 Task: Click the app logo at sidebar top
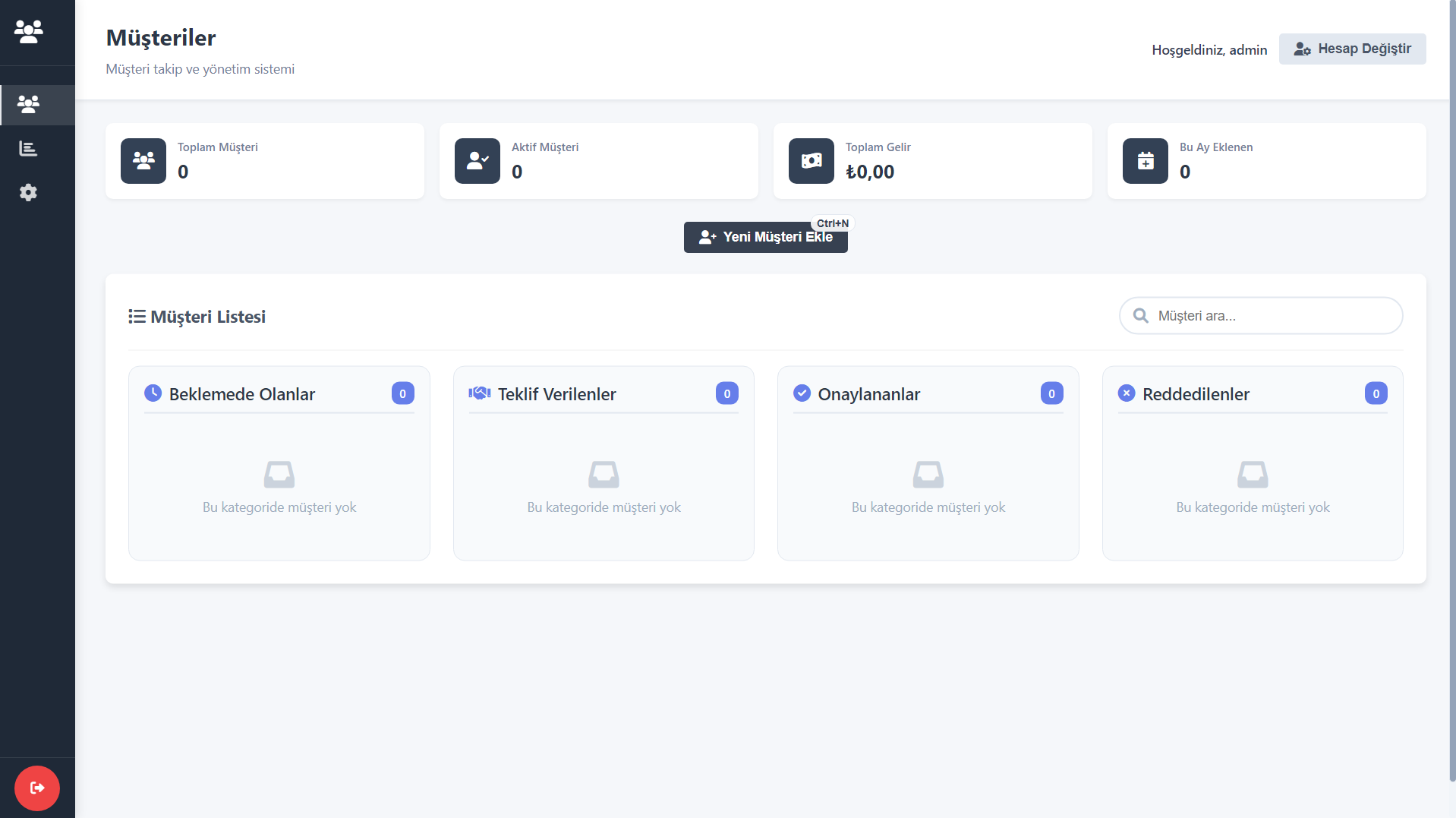tap(29, 31)
